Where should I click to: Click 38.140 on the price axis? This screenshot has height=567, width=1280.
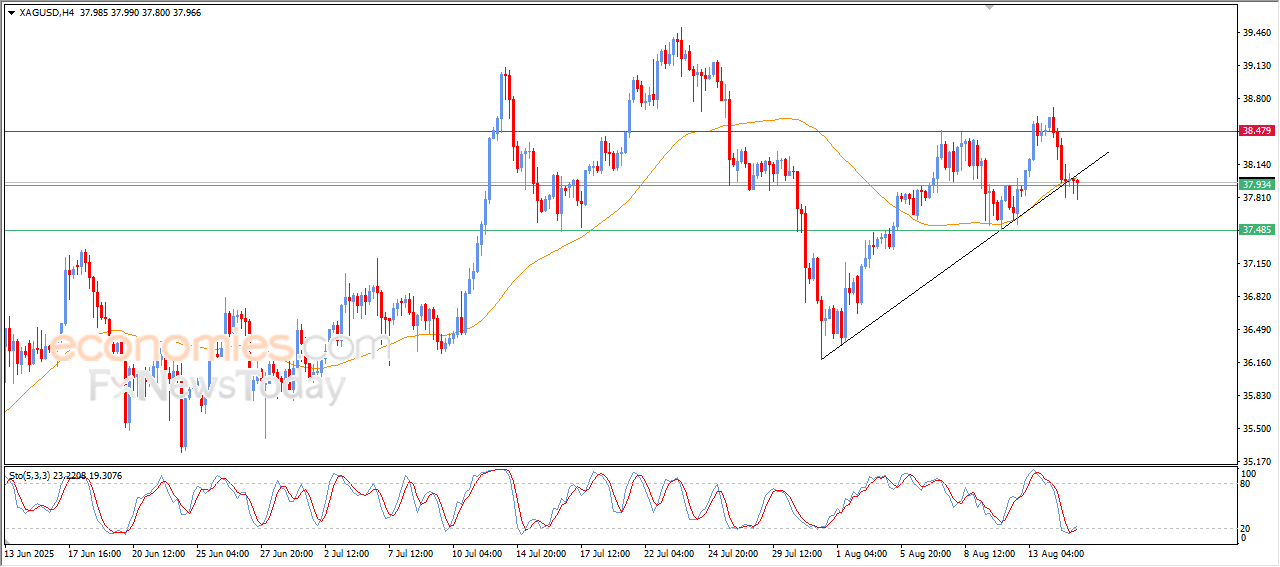point(1258,165)
